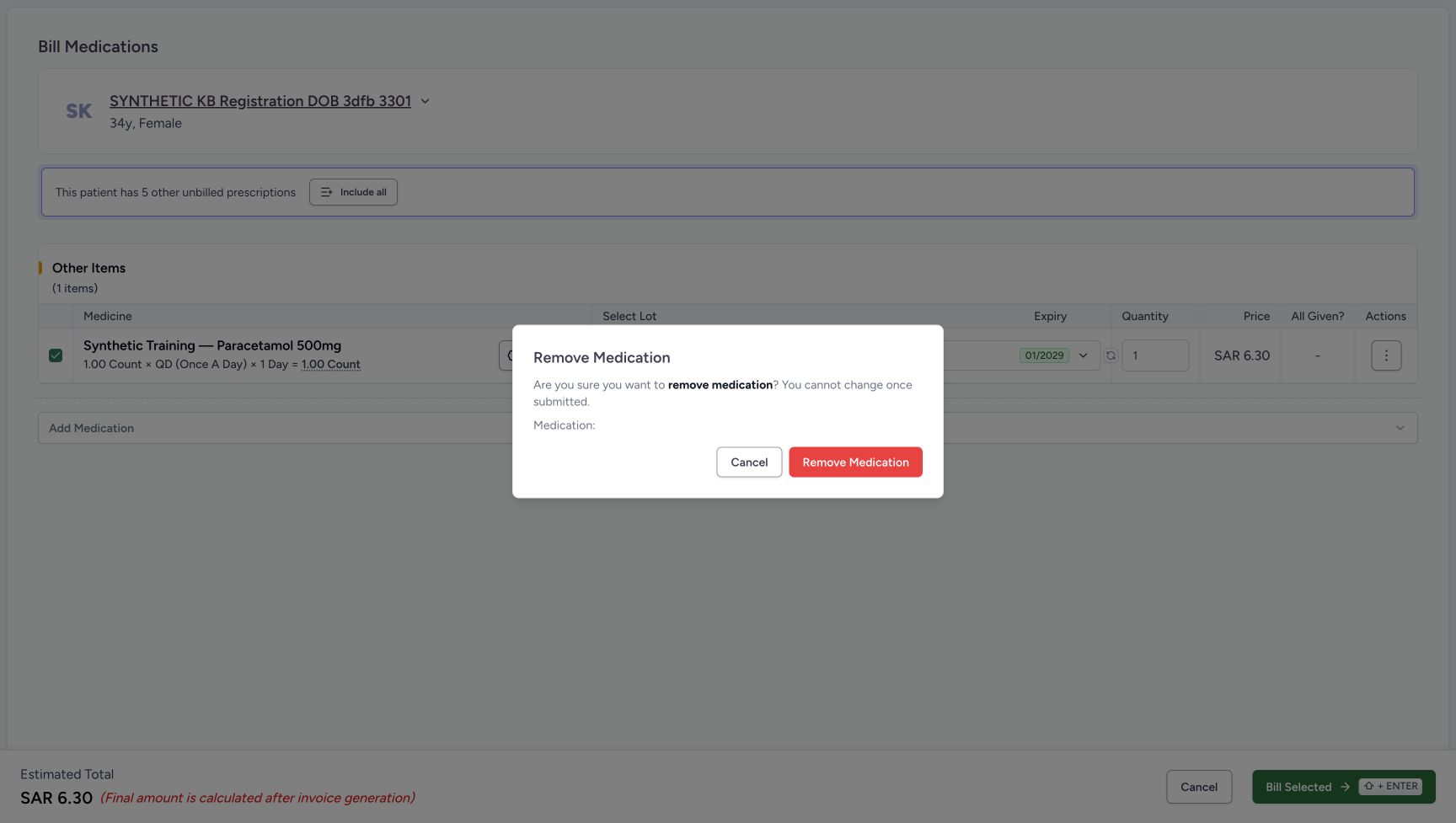
Task: Click the bottom Cancel button beside Bill Selected
Action: tap(1199, 787)
